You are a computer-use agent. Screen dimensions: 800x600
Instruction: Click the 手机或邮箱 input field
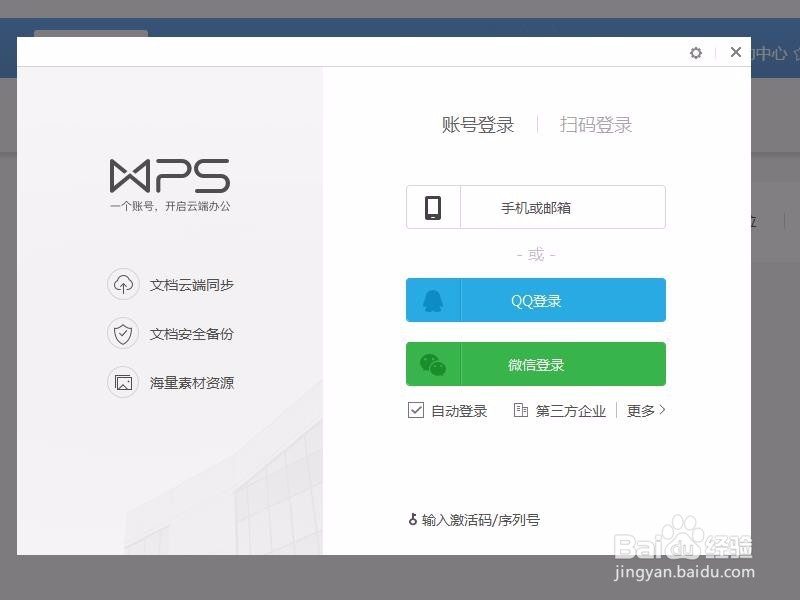[560, 206]
